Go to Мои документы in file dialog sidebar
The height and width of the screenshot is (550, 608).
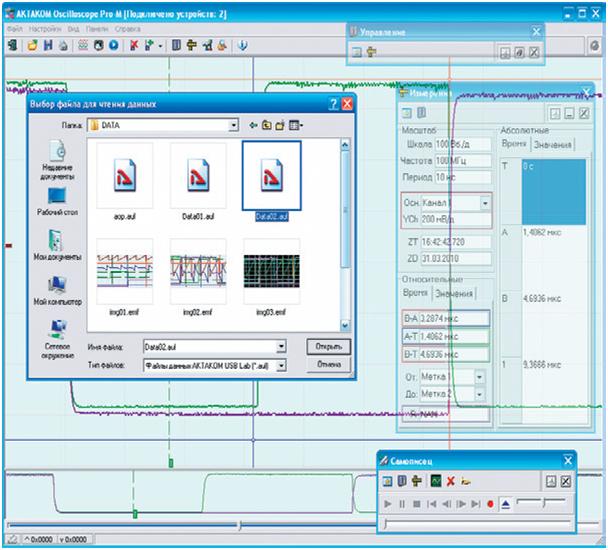57,245
